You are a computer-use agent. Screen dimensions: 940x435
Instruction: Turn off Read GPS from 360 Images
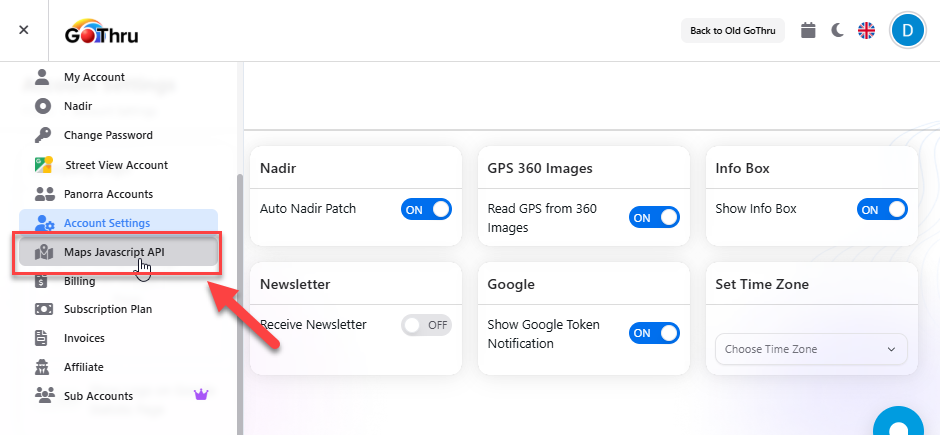[x=654, y=217]
